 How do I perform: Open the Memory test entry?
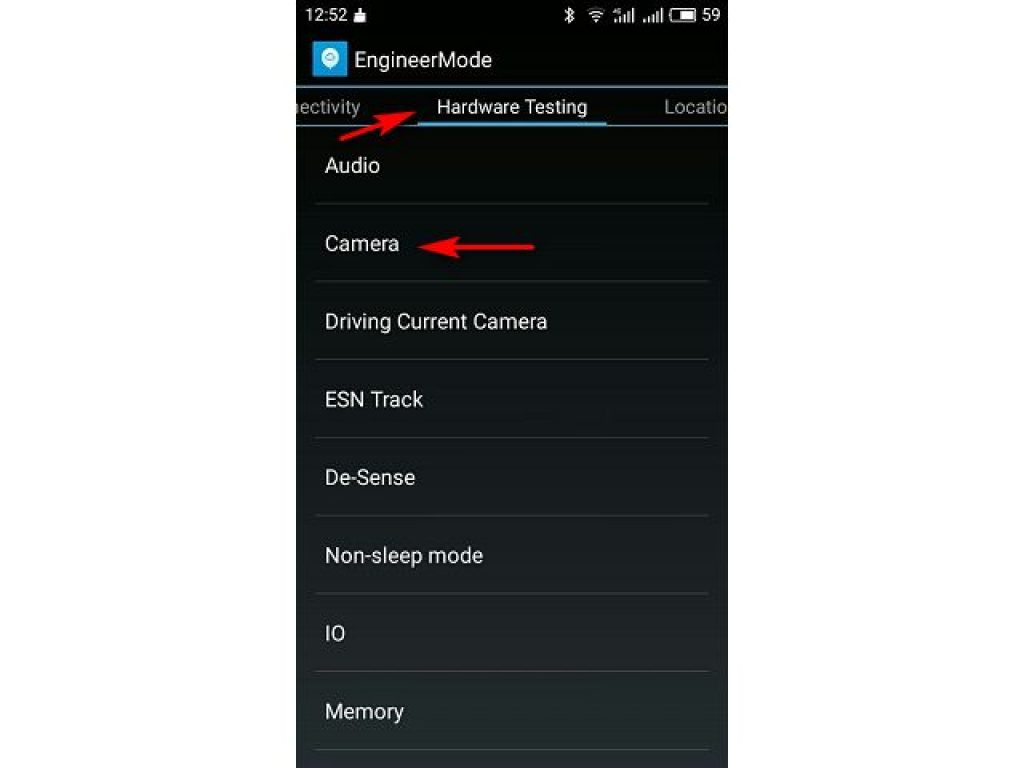click(512, 711)
